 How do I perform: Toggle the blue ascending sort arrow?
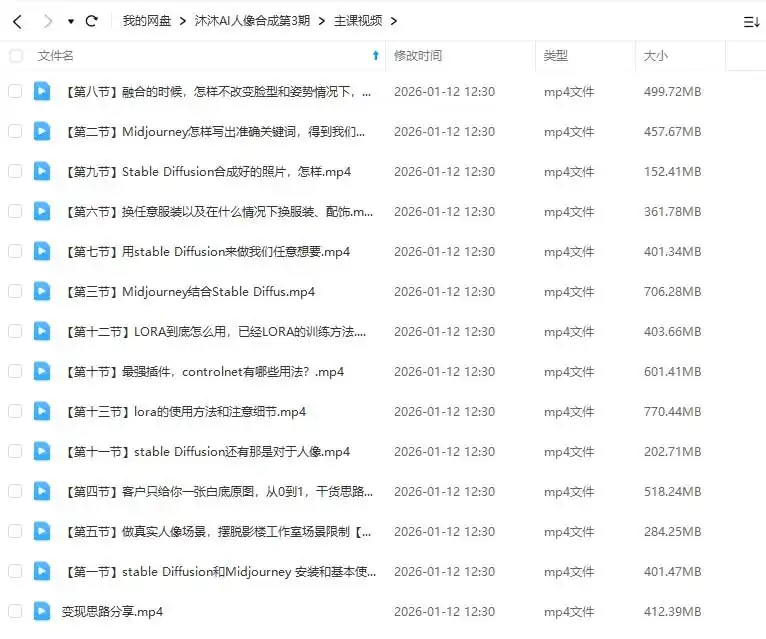(x=376, y=56)
